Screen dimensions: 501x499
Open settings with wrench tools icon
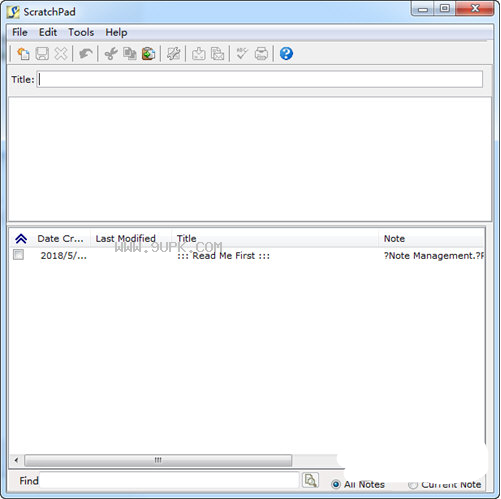pyautogui.click(x=173, y=54)
